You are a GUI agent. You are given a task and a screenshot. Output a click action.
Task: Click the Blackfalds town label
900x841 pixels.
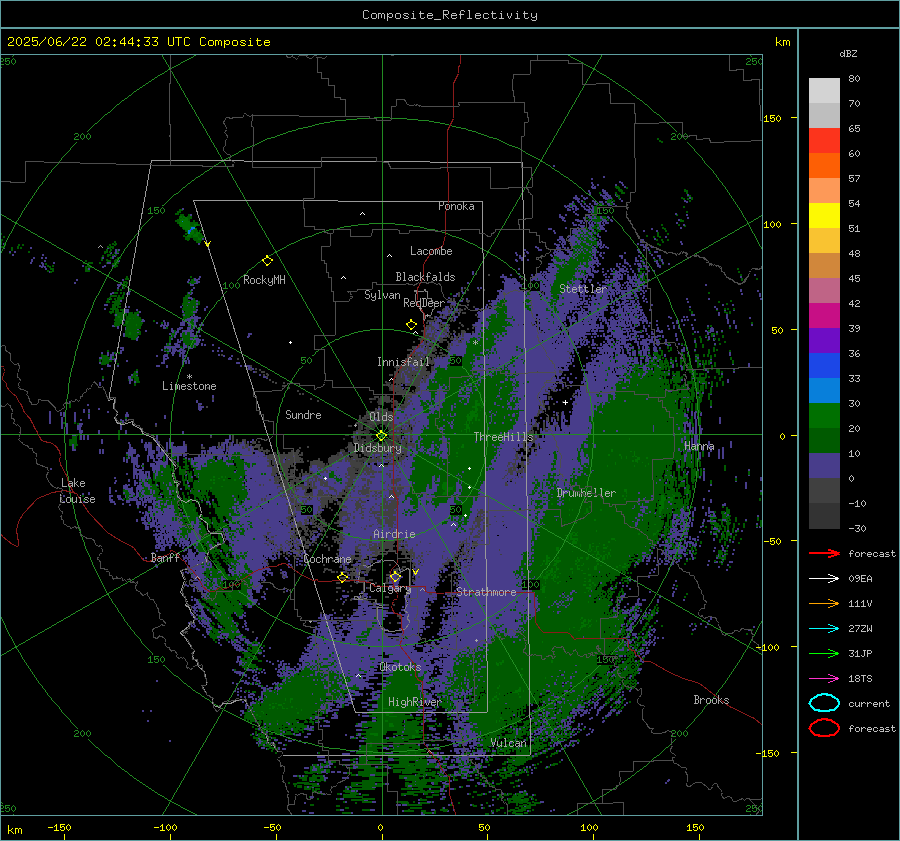(425, 277)
